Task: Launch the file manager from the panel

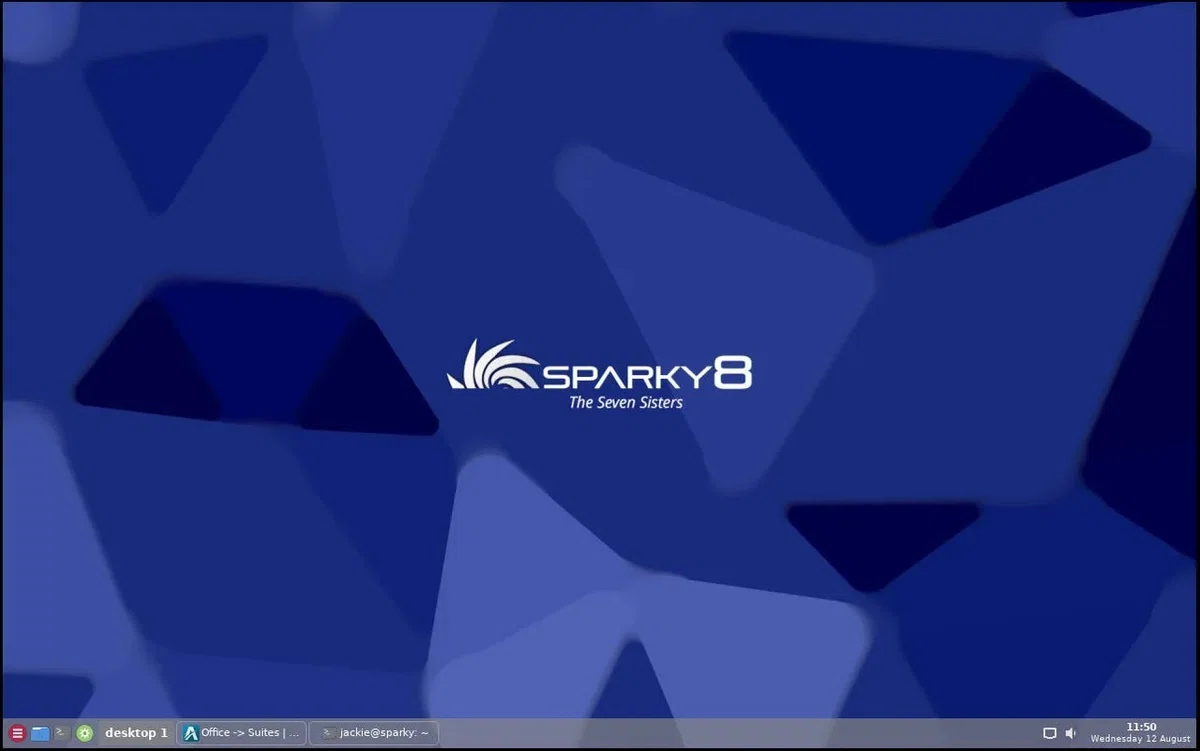Action: click(40, 733)
